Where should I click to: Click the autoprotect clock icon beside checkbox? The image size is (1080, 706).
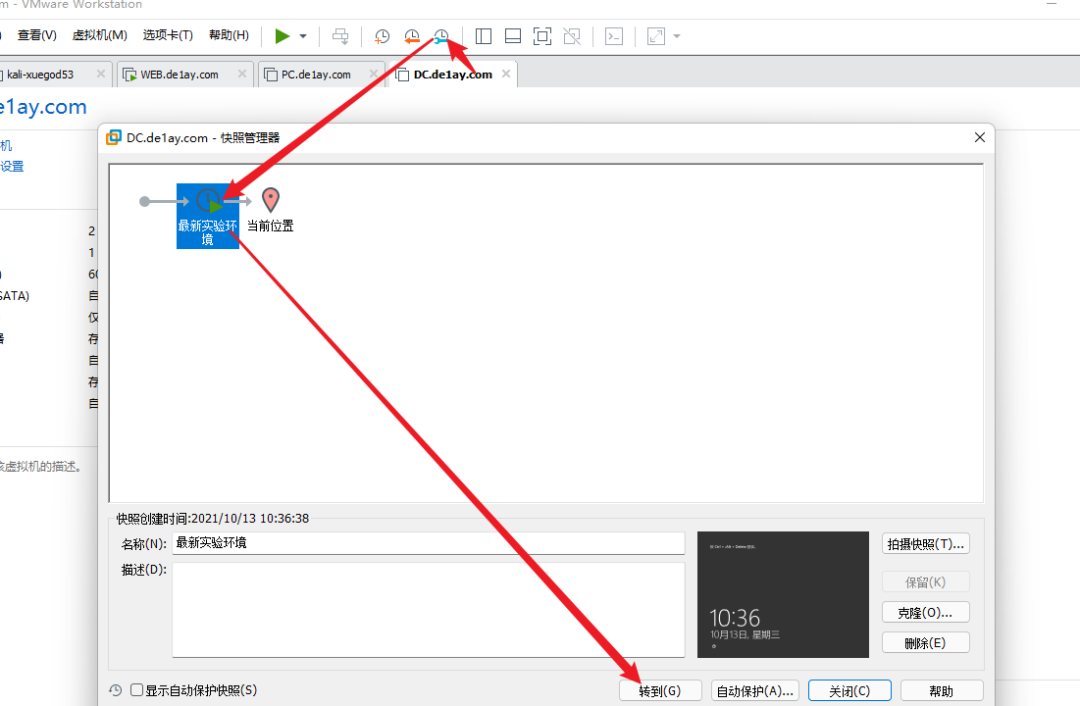(116, 689)
